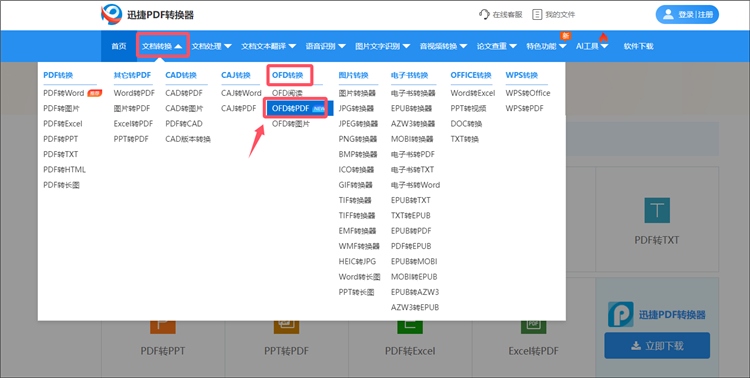Click the 迅捷PDF转换器 download panel icon
This screenshot has height=378, width=750.
point(620,314)
